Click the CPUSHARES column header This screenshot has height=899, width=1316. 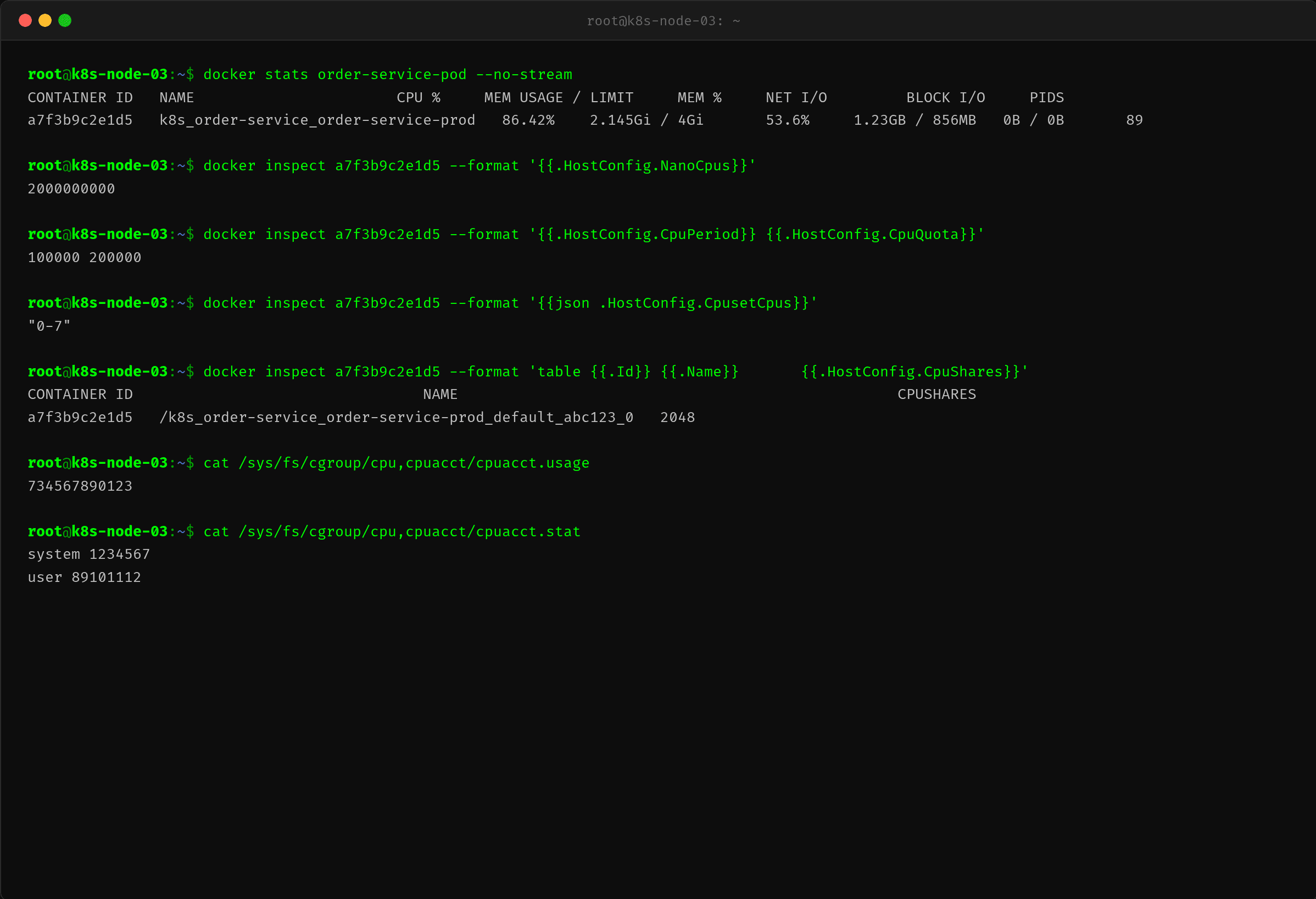(936, 394)
